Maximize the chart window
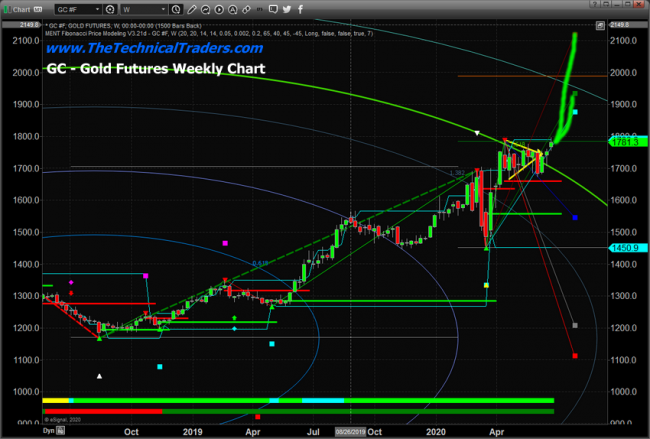650x439 pixels. point(628,4)
